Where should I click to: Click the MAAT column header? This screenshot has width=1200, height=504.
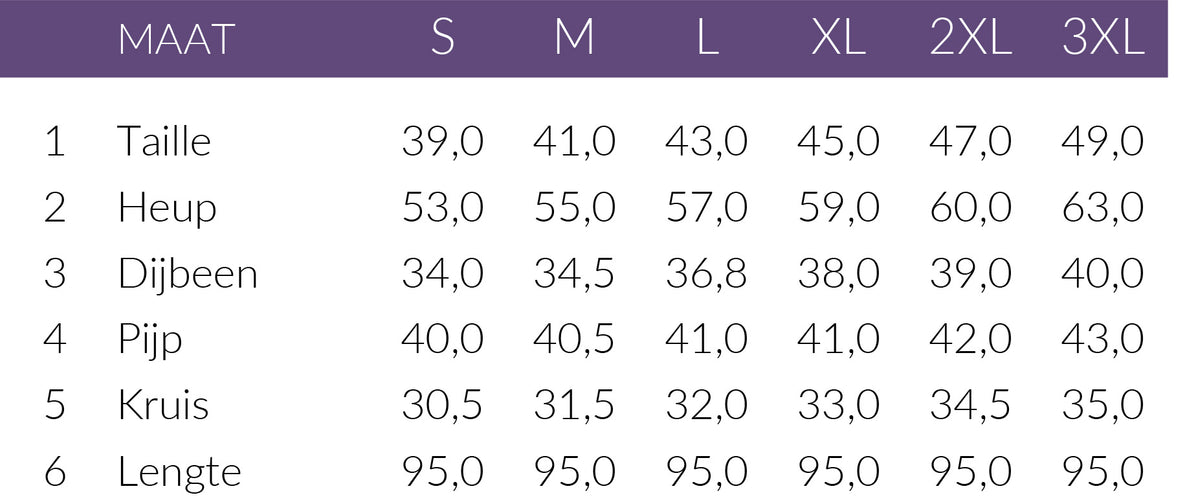pyautogui.click(x=175, y=39)
